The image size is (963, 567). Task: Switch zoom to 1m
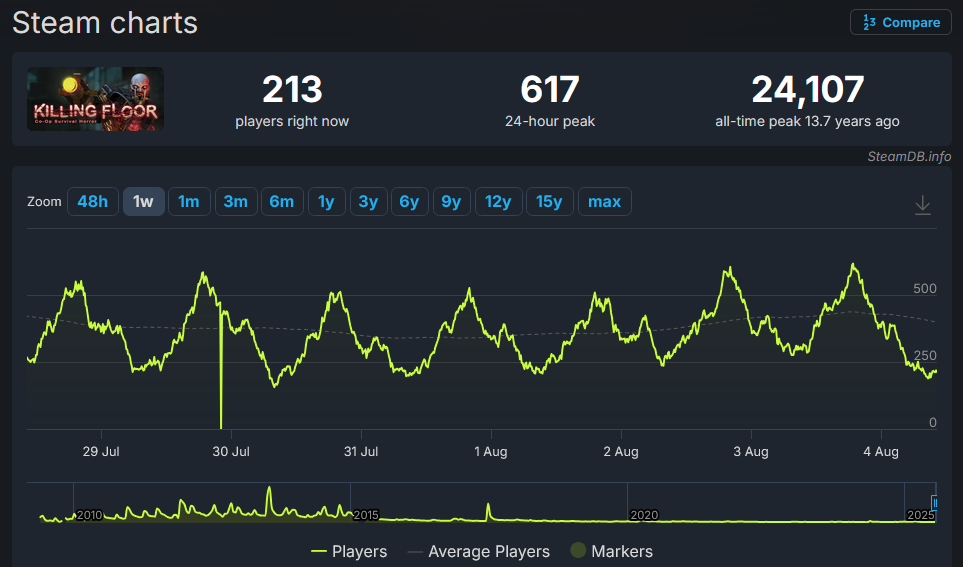189,201
